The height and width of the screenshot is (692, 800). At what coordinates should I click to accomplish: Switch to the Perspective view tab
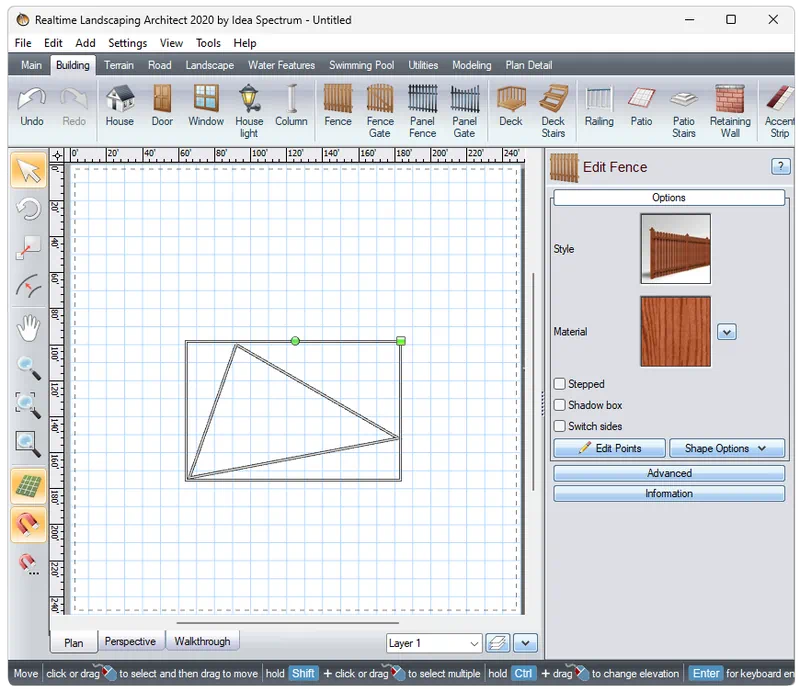[x=130, y=641]
